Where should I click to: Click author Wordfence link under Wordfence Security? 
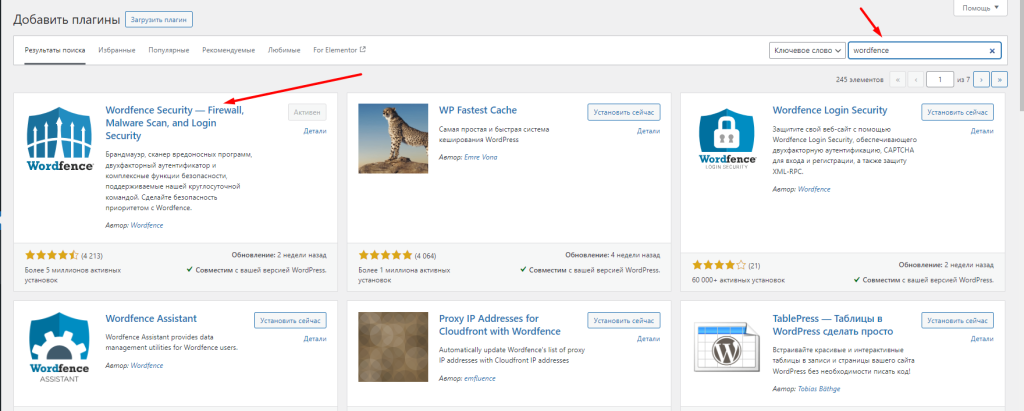click(x=147, y=225)
